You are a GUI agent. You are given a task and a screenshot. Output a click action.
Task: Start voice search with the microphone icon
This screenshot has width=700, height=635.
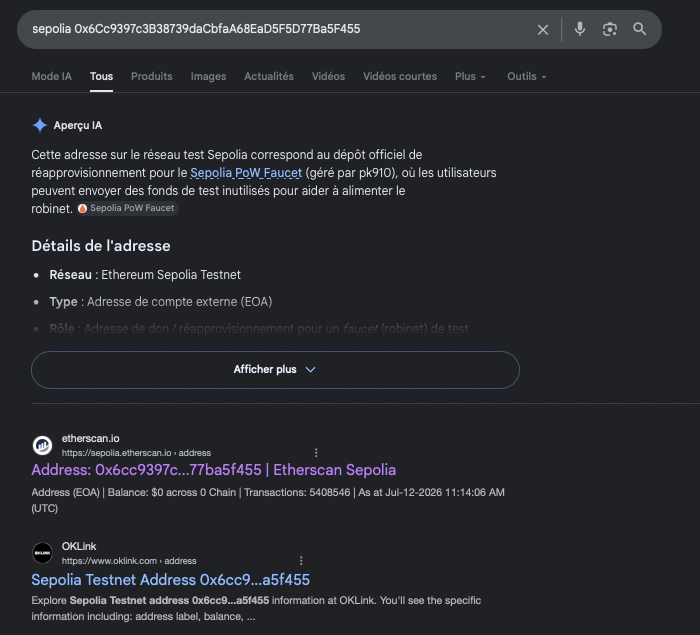[579, 29]
